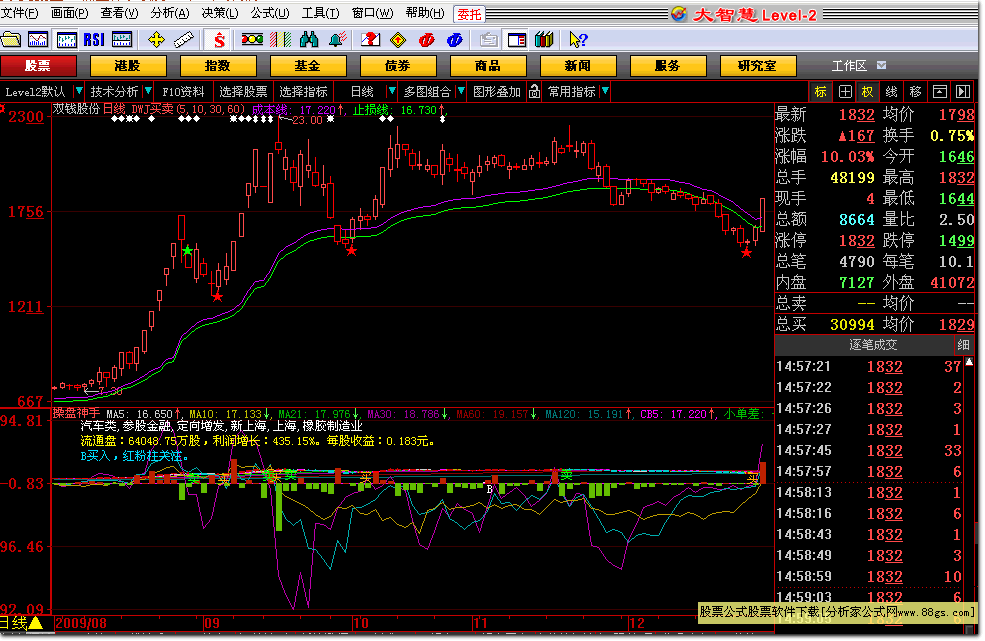Open the 工作区 workspace dropdown
Screen dimensions: 985x641
point(881,65)
